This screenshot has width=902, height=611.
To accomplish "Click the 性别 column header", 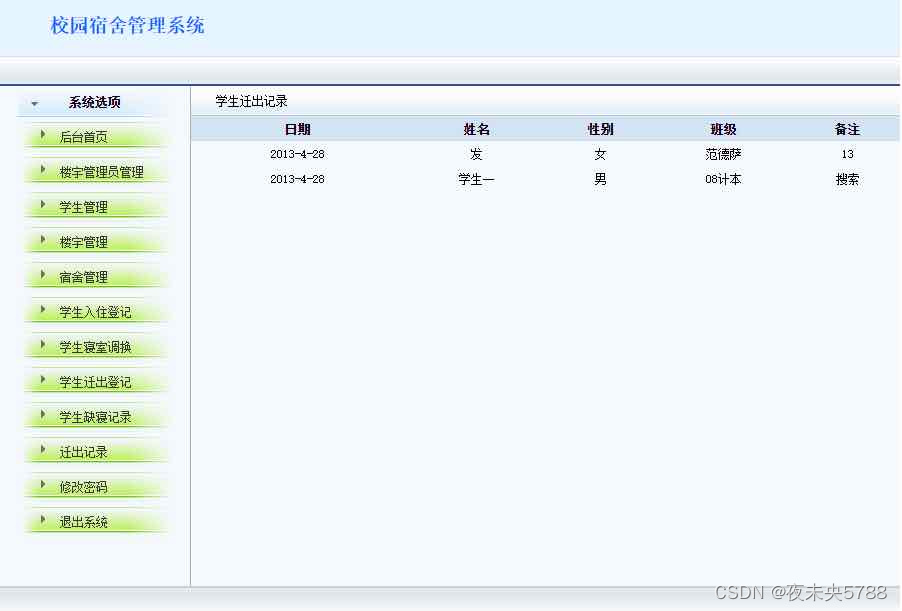I will 600,129.
